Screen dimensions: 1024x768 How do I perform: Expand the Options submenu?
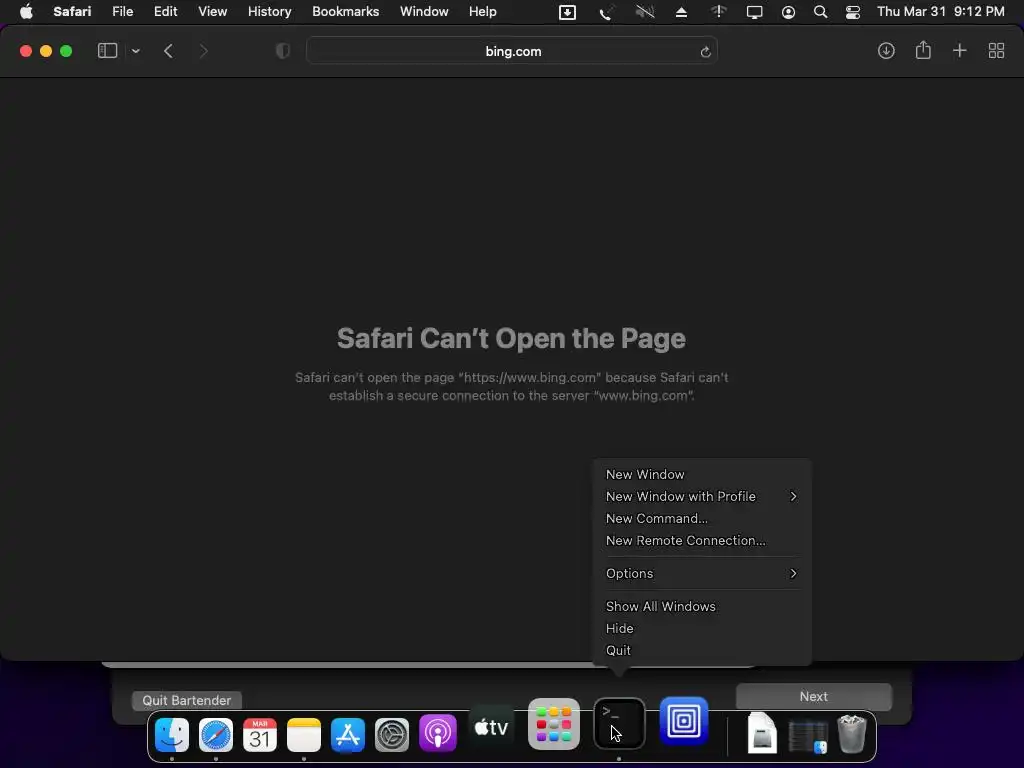pos(702,573)
